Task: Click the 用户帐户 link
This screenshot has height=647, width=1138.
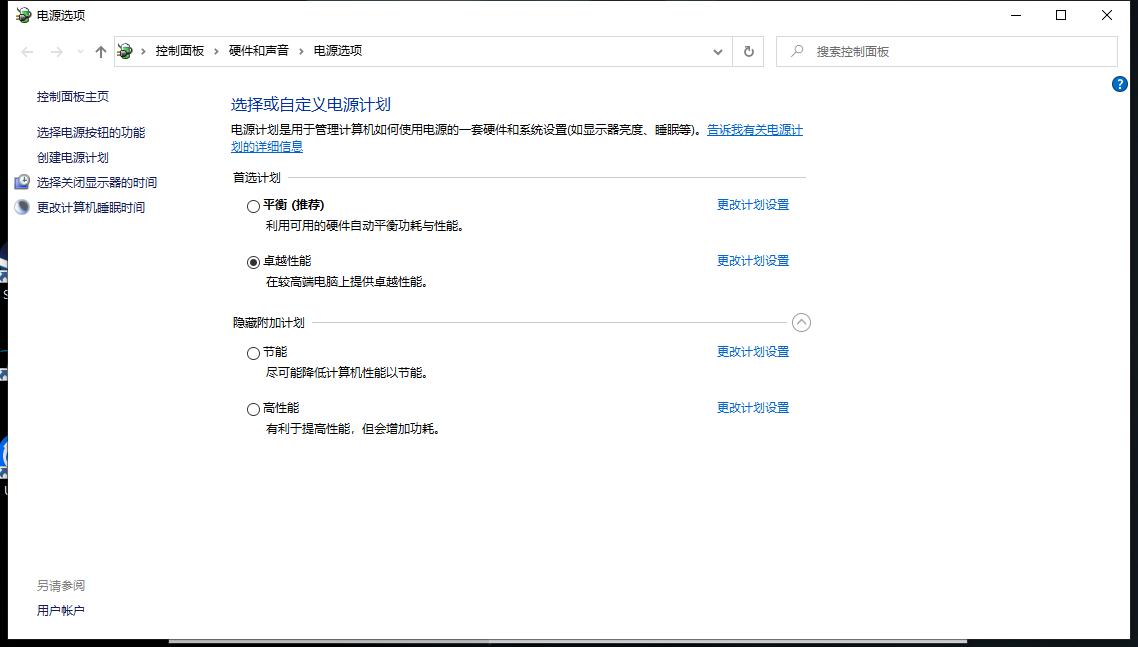Action: pyautogui.click(x=61, y=609)
